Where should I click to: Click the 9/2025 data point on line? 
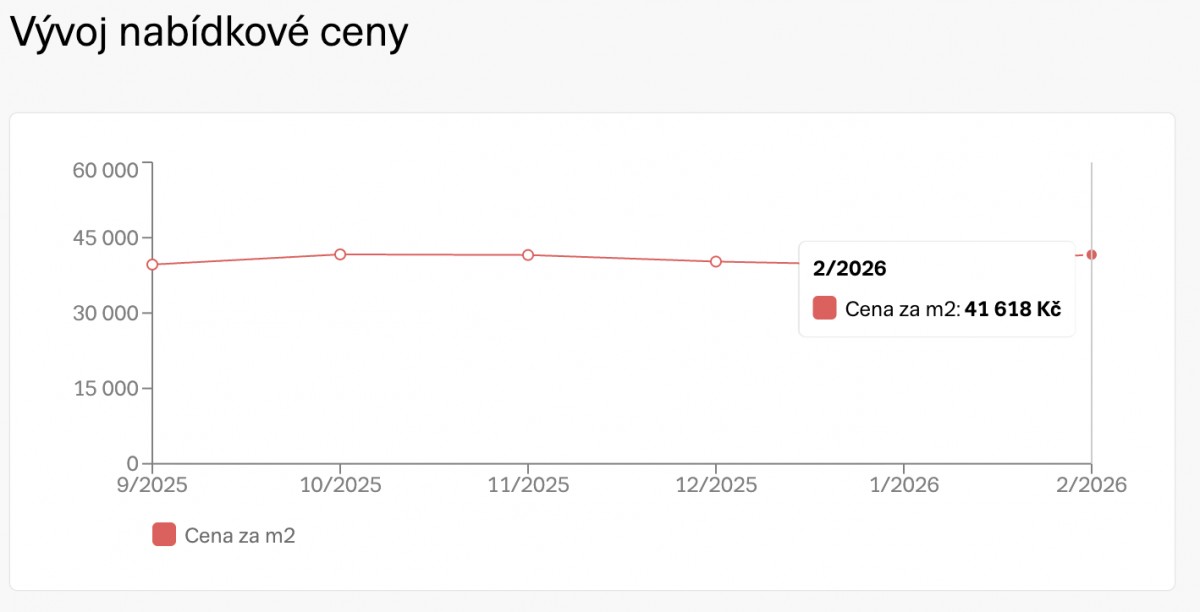(152, 265)
